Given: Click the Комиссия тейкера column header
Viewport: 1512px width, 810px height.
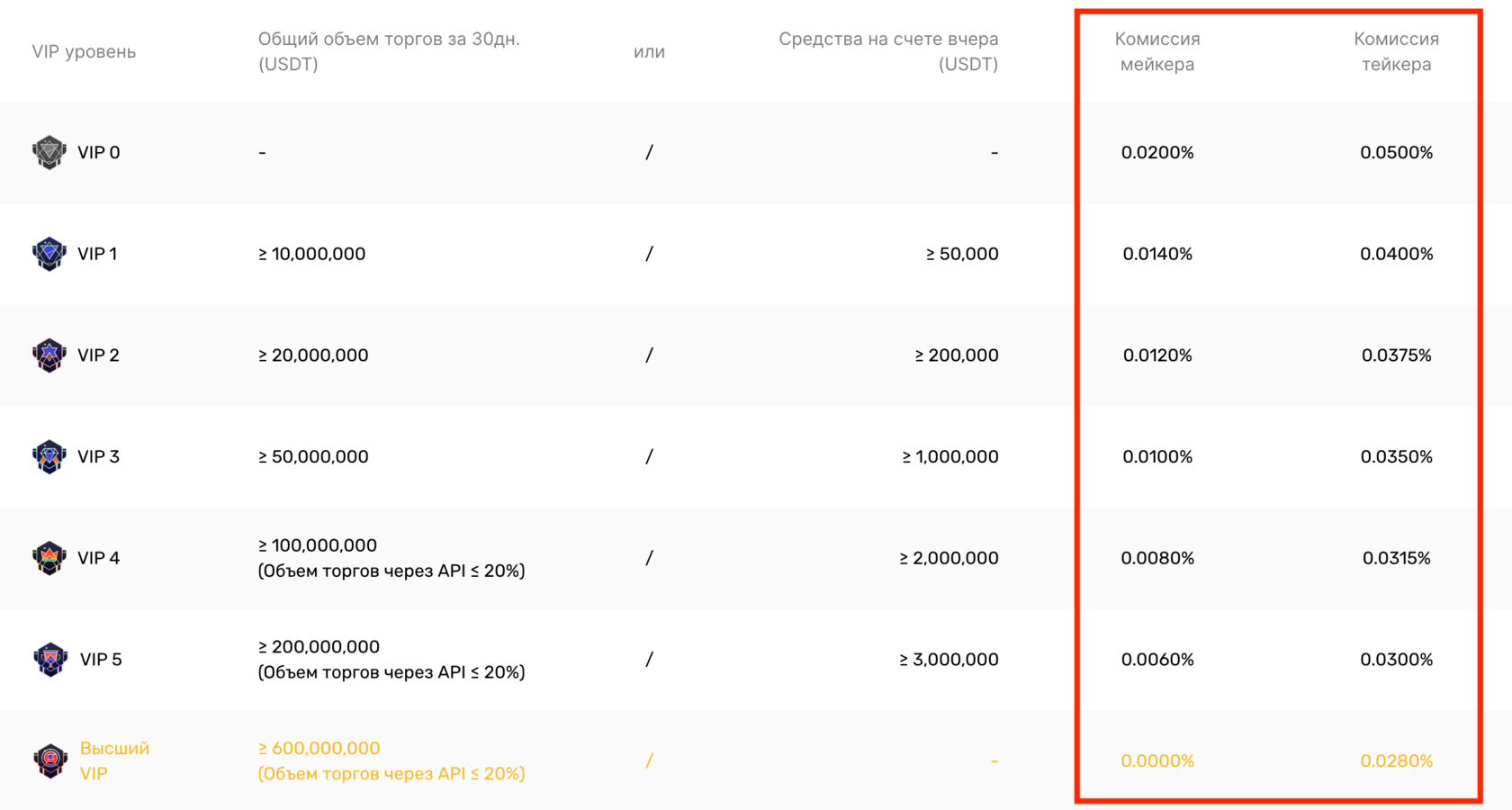Looking at the screenshot, I should [x=1396, y=51].
